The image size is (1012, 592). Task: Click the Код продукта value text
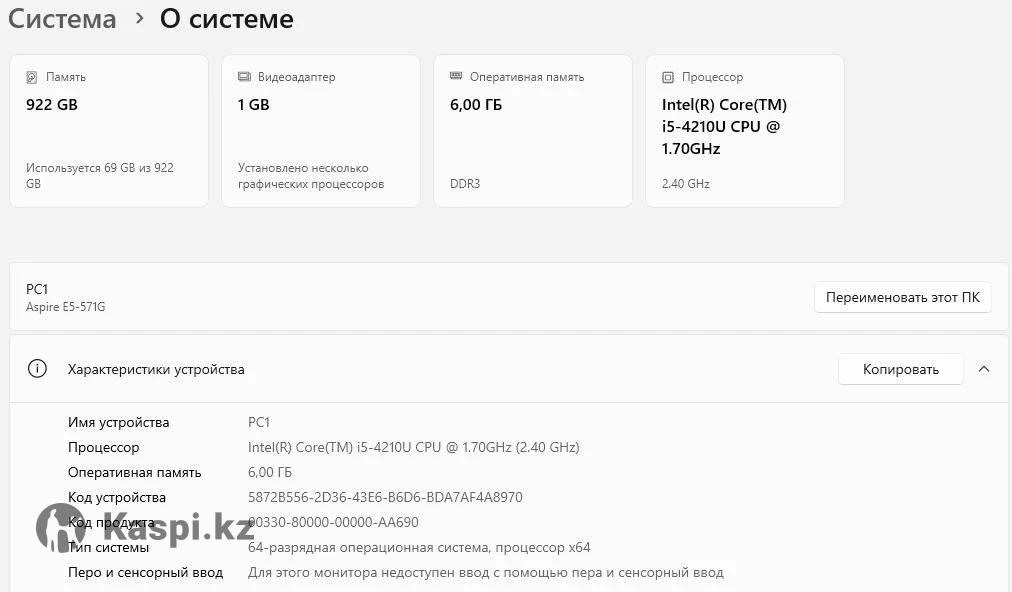(334, 522)
